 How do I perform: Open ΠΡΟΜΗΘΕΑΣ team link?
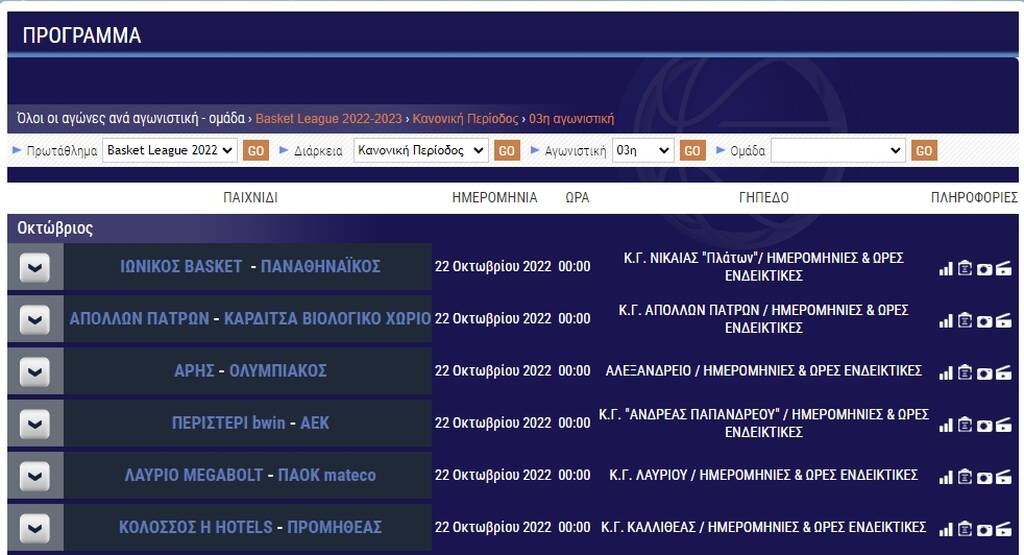coord(334,528)
